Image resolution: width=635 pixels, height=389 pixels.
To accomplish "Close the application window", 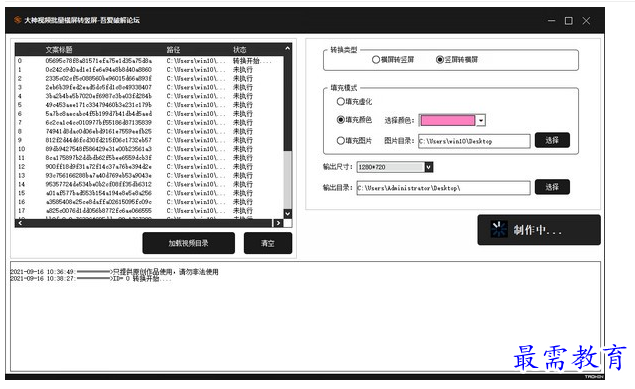I will point(586,20).
